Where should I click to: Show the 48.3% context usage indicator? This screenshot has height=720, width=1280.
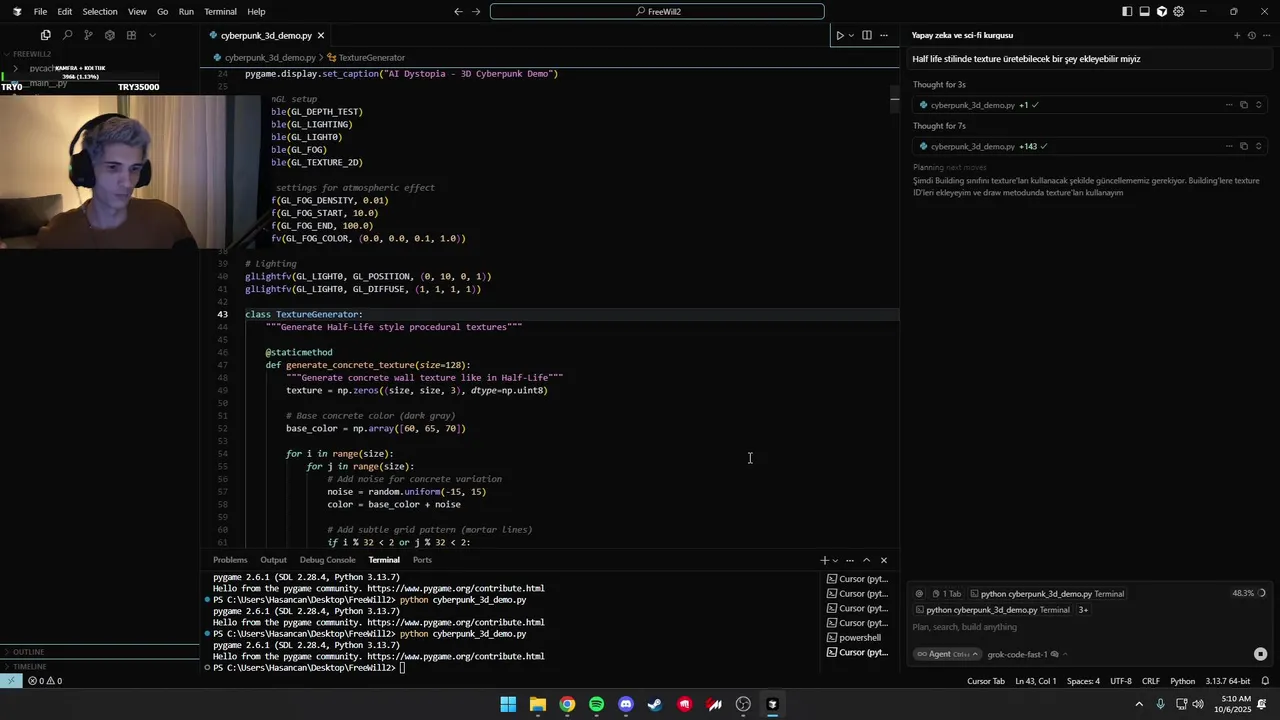click(x=1249, y=593)
